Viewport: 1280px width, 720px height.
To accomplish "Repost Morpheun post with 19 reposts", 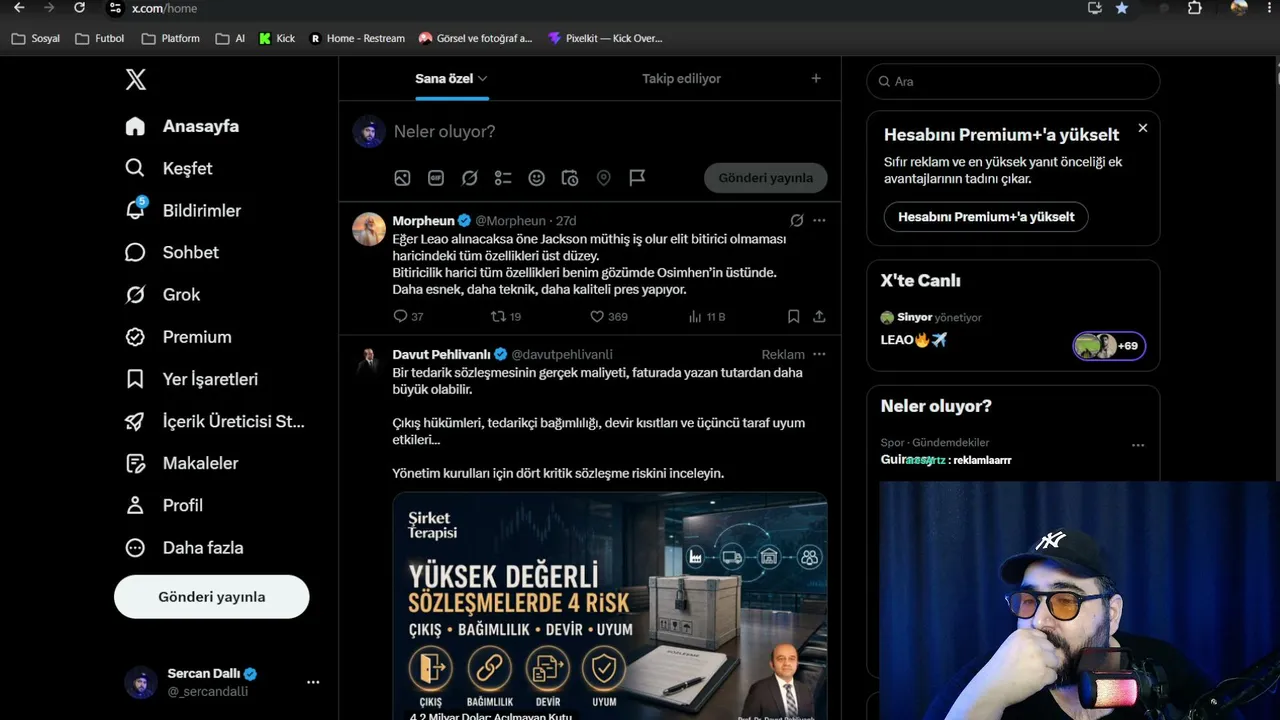I will [506, 316].
